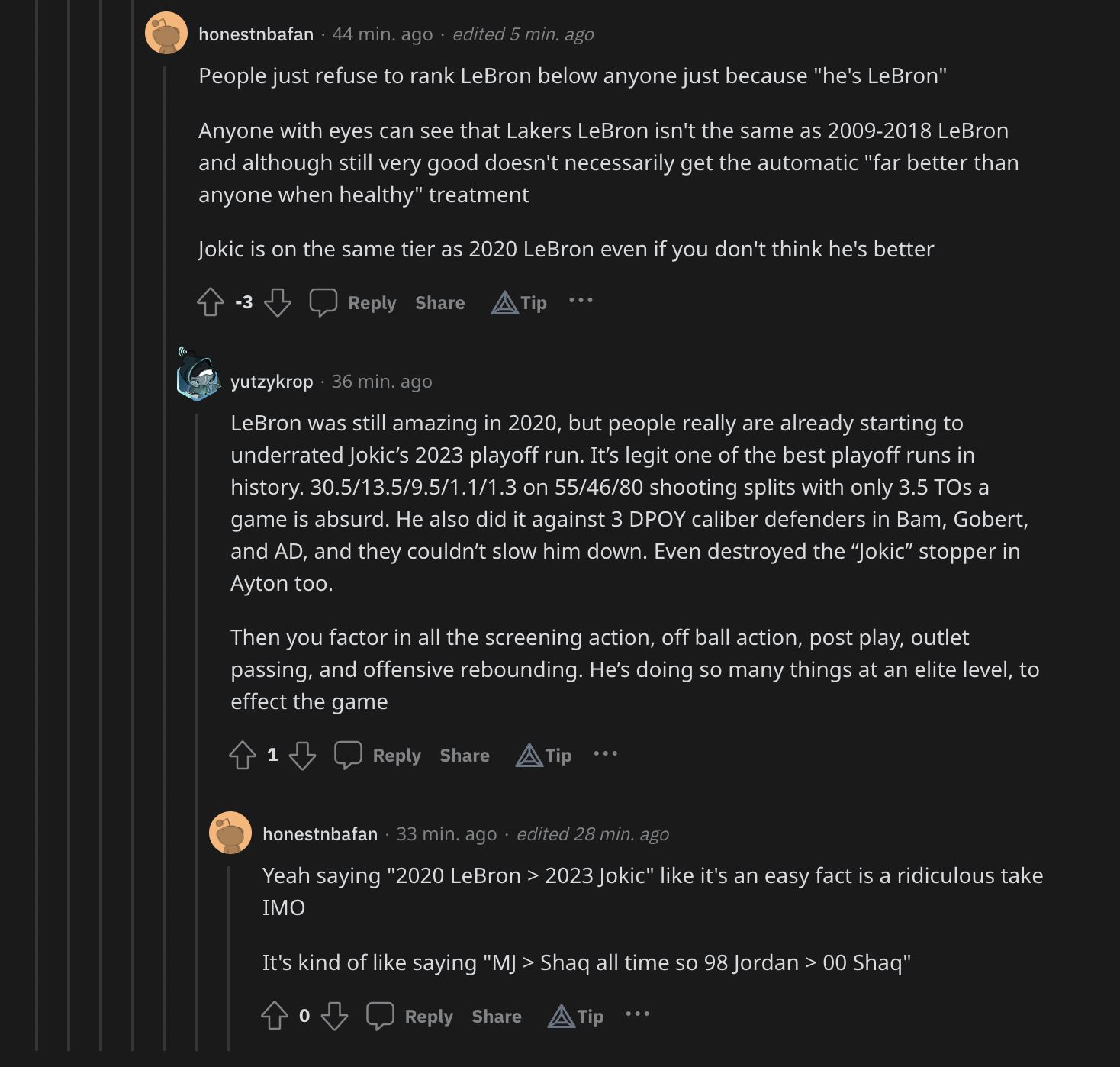1120x1067 pixels.
Task: Tip the bottom honestnbafan comment
Action: tap(576, 1016)
